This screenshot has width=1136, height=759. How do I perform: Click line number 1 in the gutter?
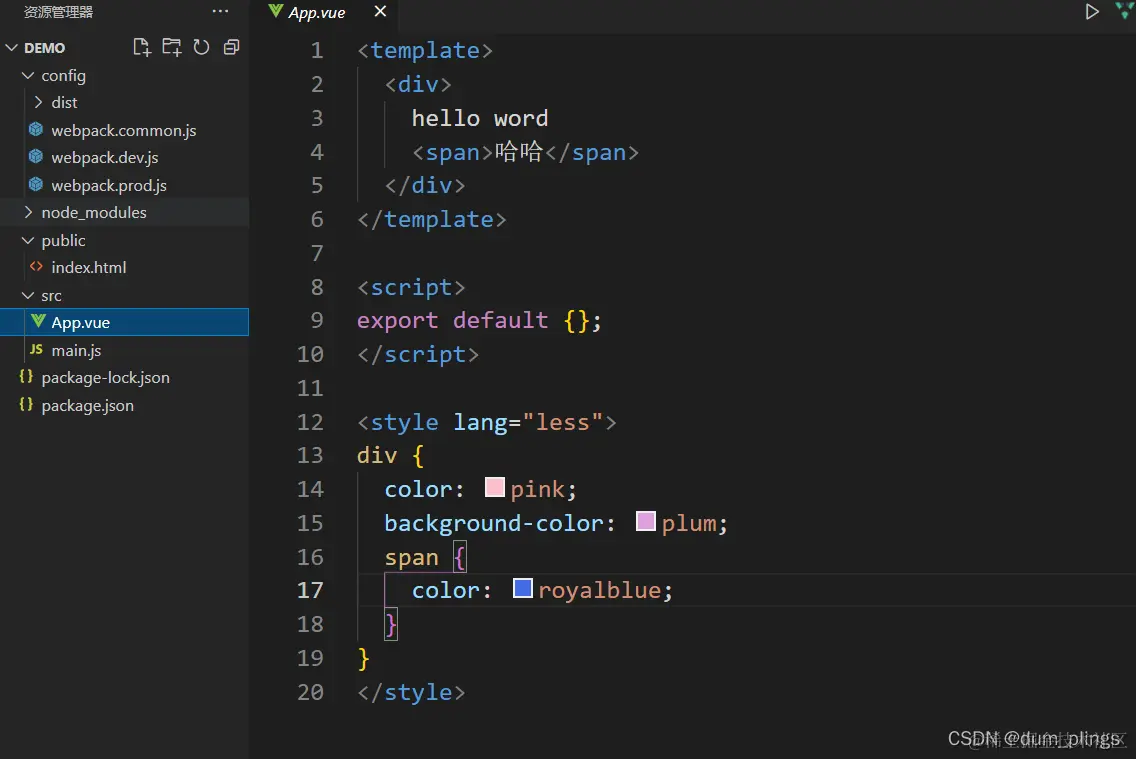(x=317, y=50)
